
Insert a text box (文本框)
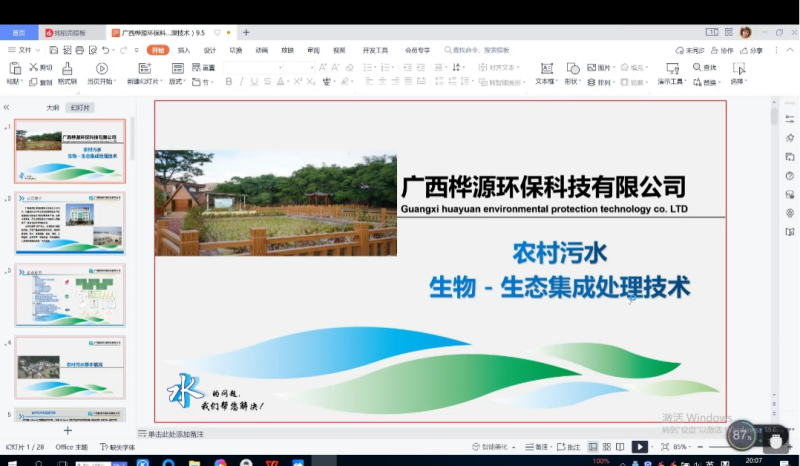545,69
